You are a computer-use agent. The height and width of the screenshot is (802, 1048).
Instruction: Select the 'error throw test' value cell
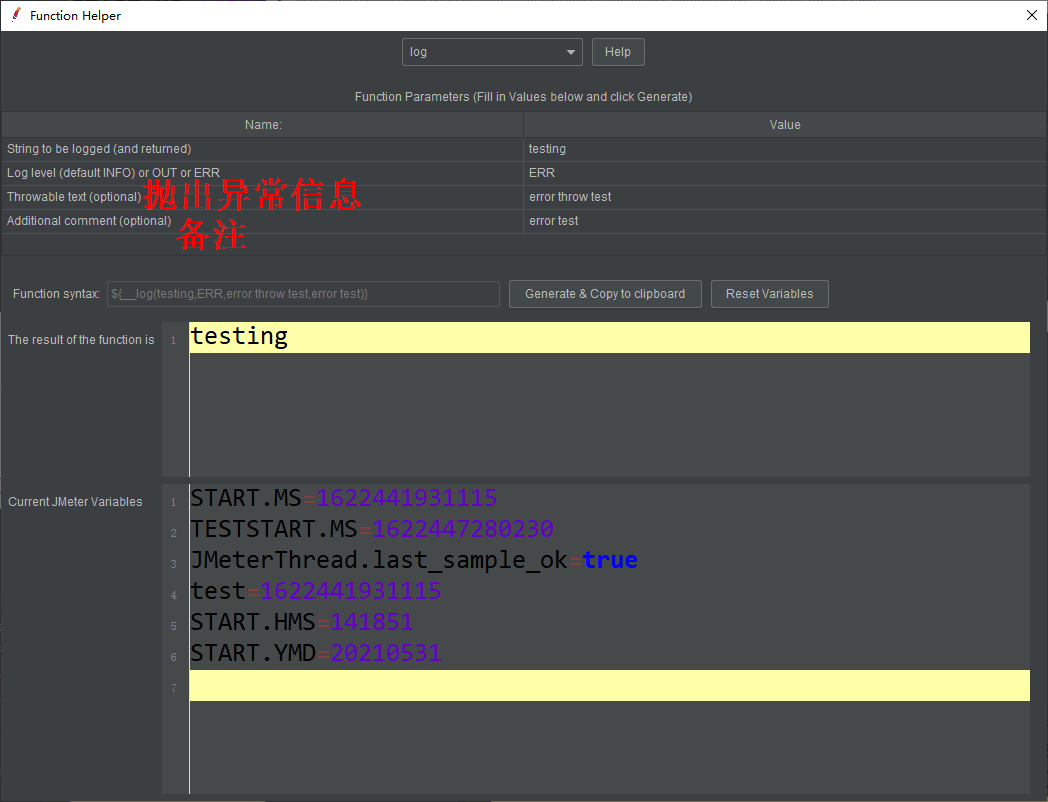785,197
